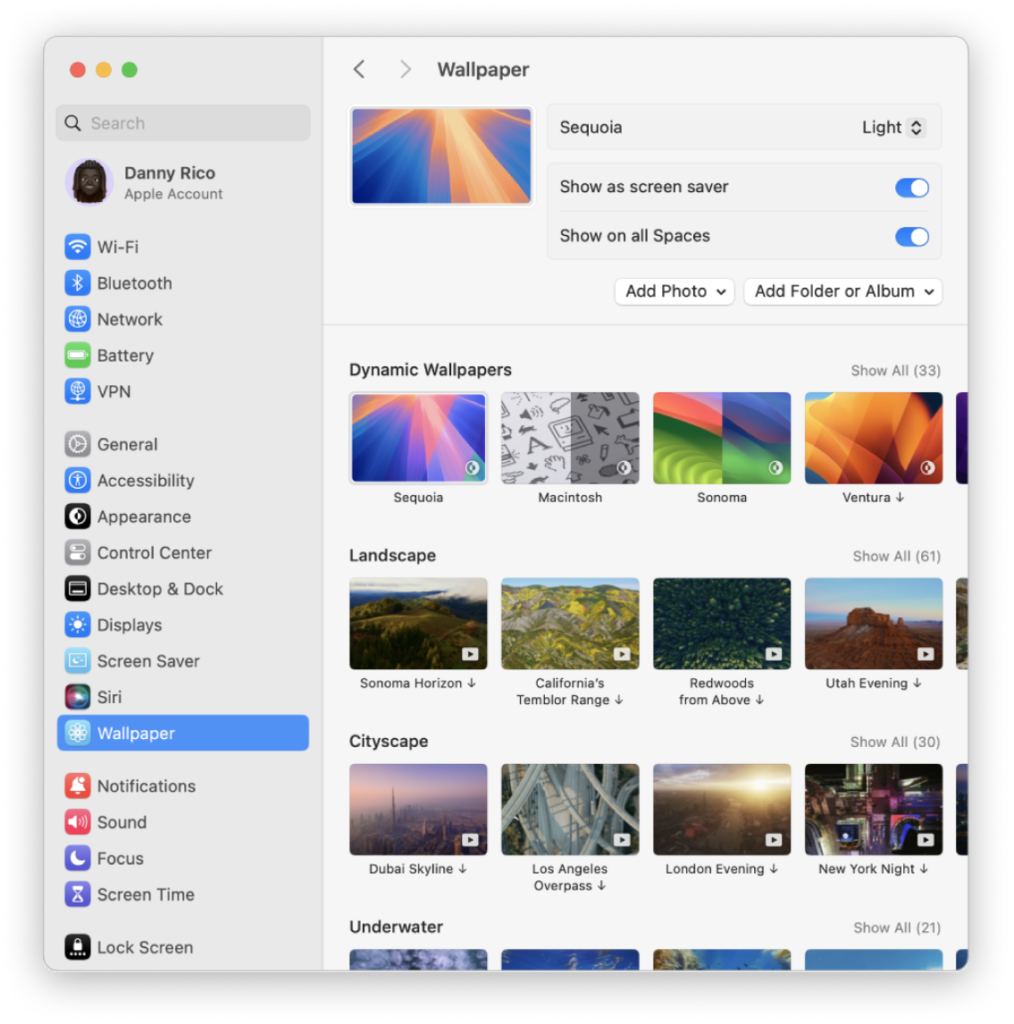Choose the Ventura wallpaper thumbnail
This screenshot has width=1014, height=1024.
(x=874, y=438)
